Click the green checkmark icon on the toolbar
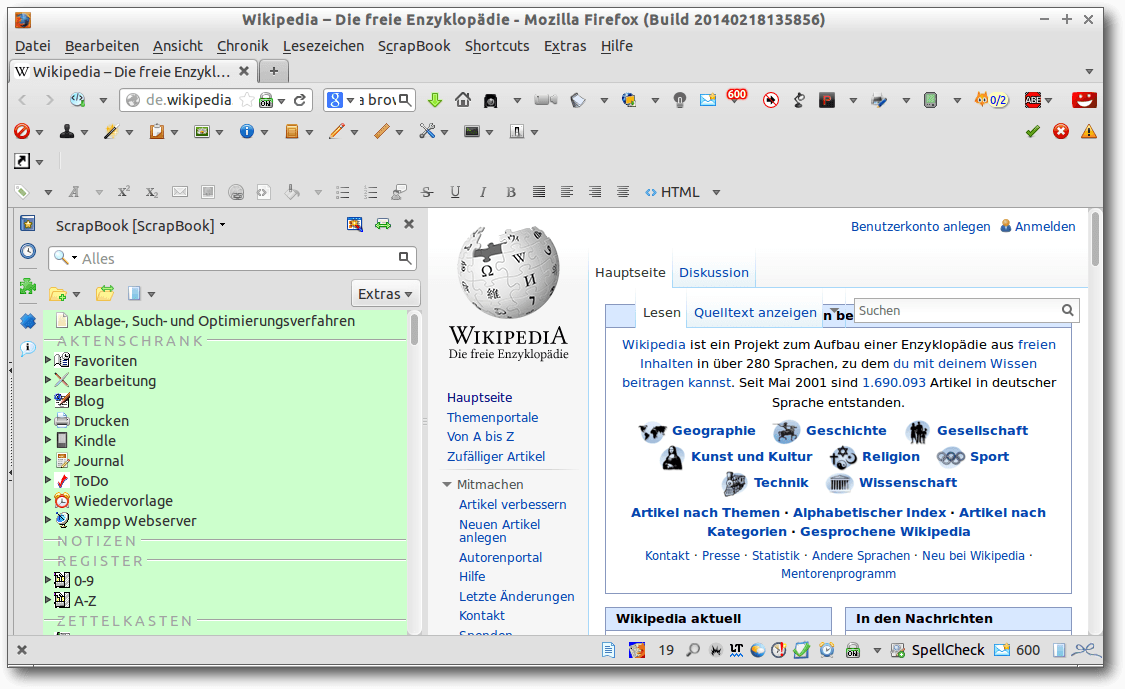Viewport: 1125px width, 689px height. [1032, 131]
